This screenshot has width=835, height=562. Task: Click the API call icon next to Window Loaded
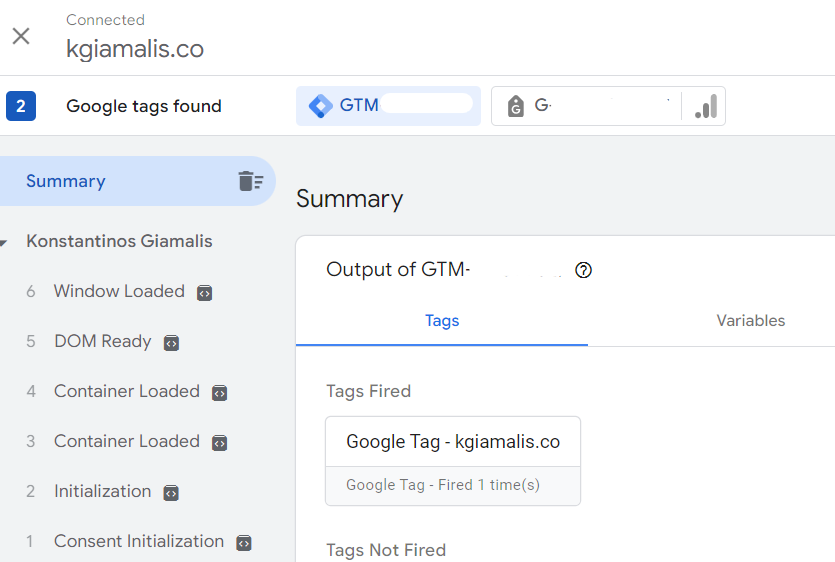click(204, 292)
